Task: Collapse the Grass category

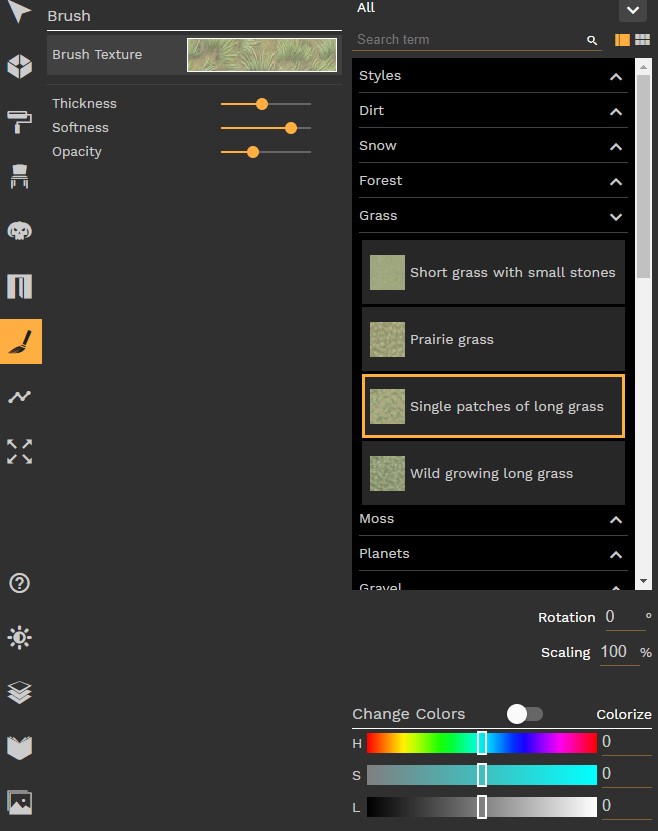Action: point(615,216)
